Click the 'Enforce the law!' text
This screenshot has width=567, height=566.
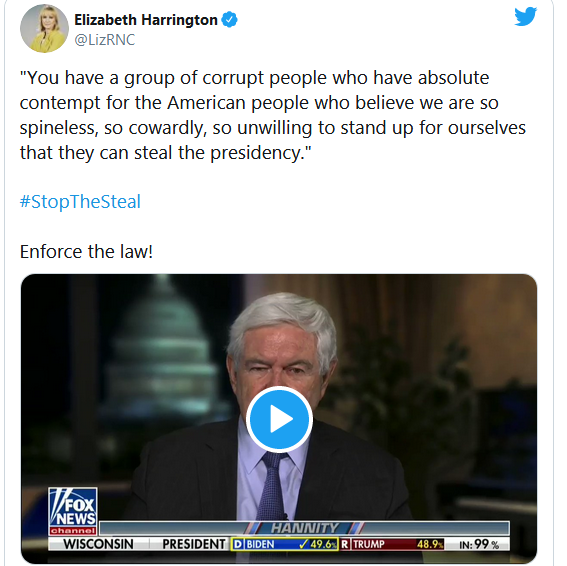coord(86,251)
